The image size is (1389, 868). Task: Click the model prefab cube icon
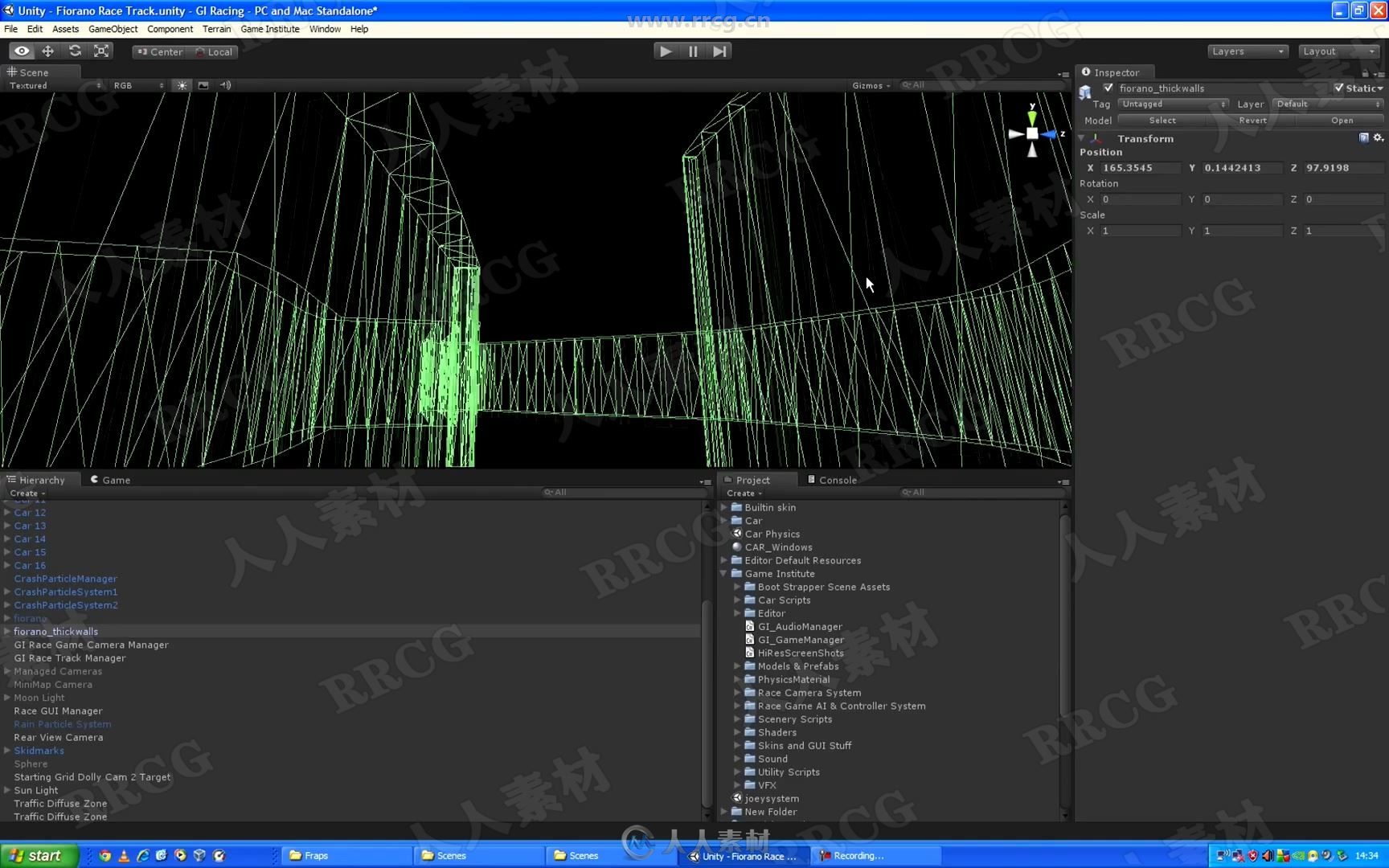click(1085, 91)
